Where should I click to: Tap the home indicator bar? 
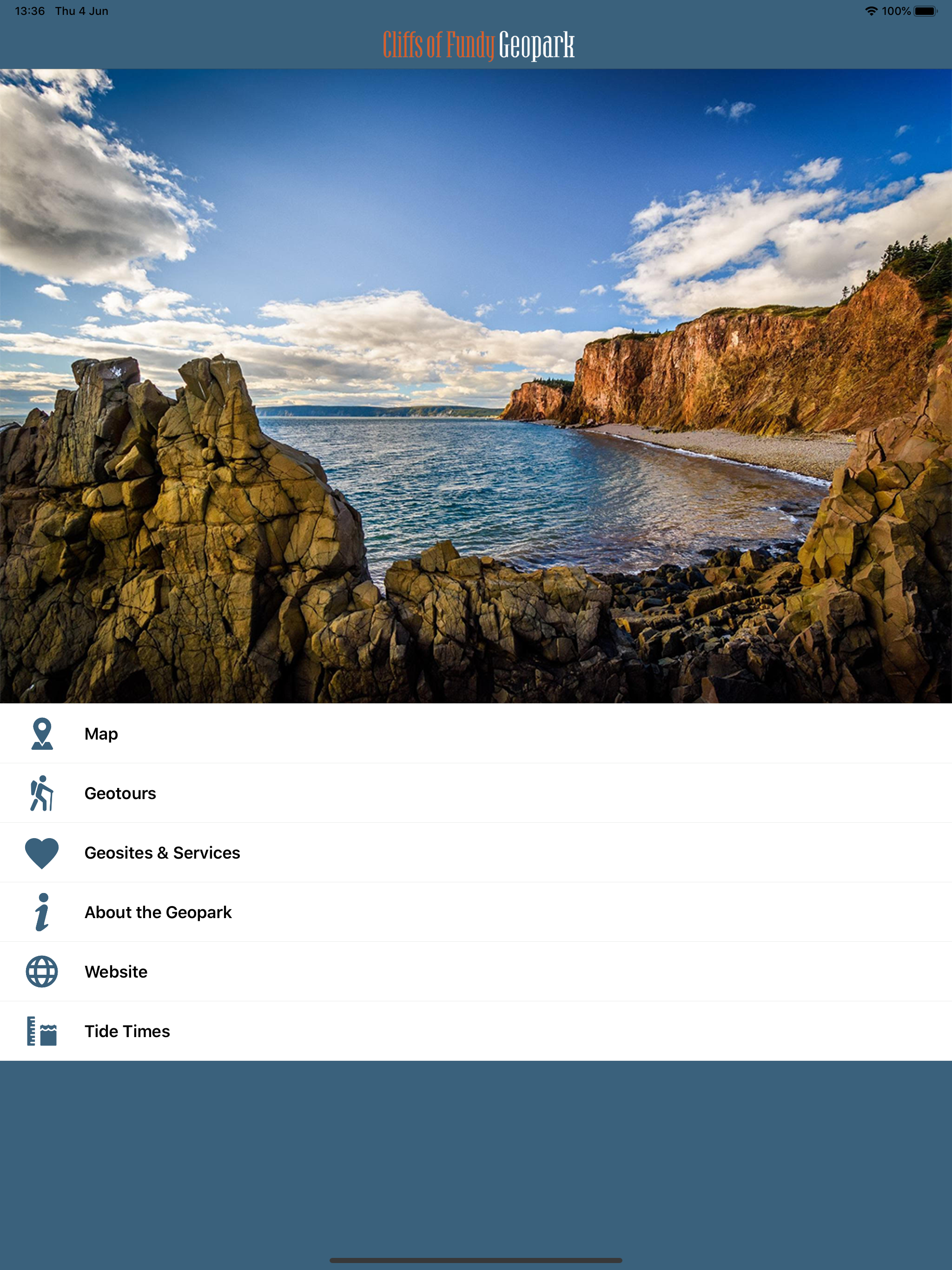[x=476, y=1260]
